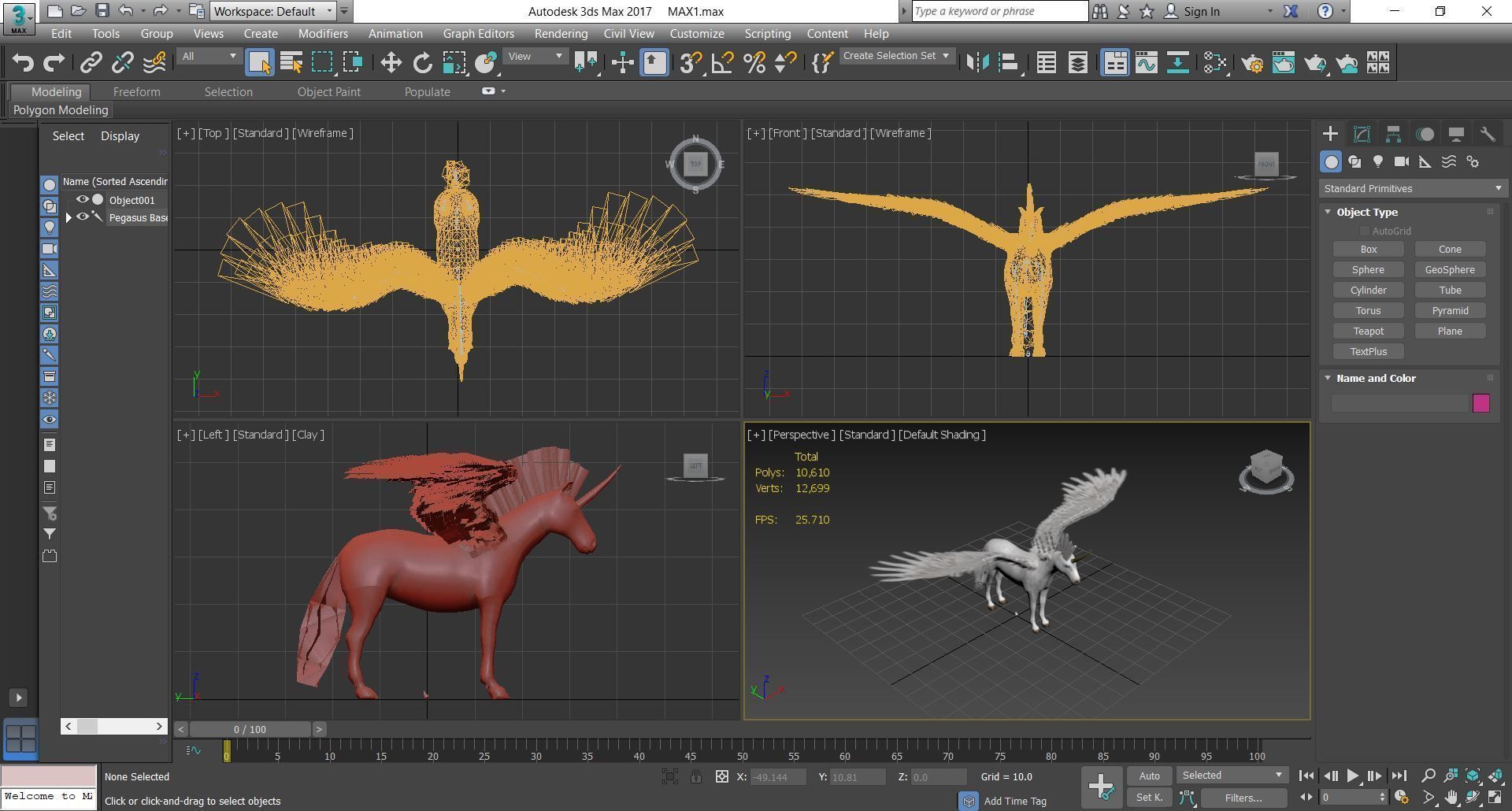Click the Render Production teapot icon
Viewport: 1512px width, 811px height.
[1315, 63]
